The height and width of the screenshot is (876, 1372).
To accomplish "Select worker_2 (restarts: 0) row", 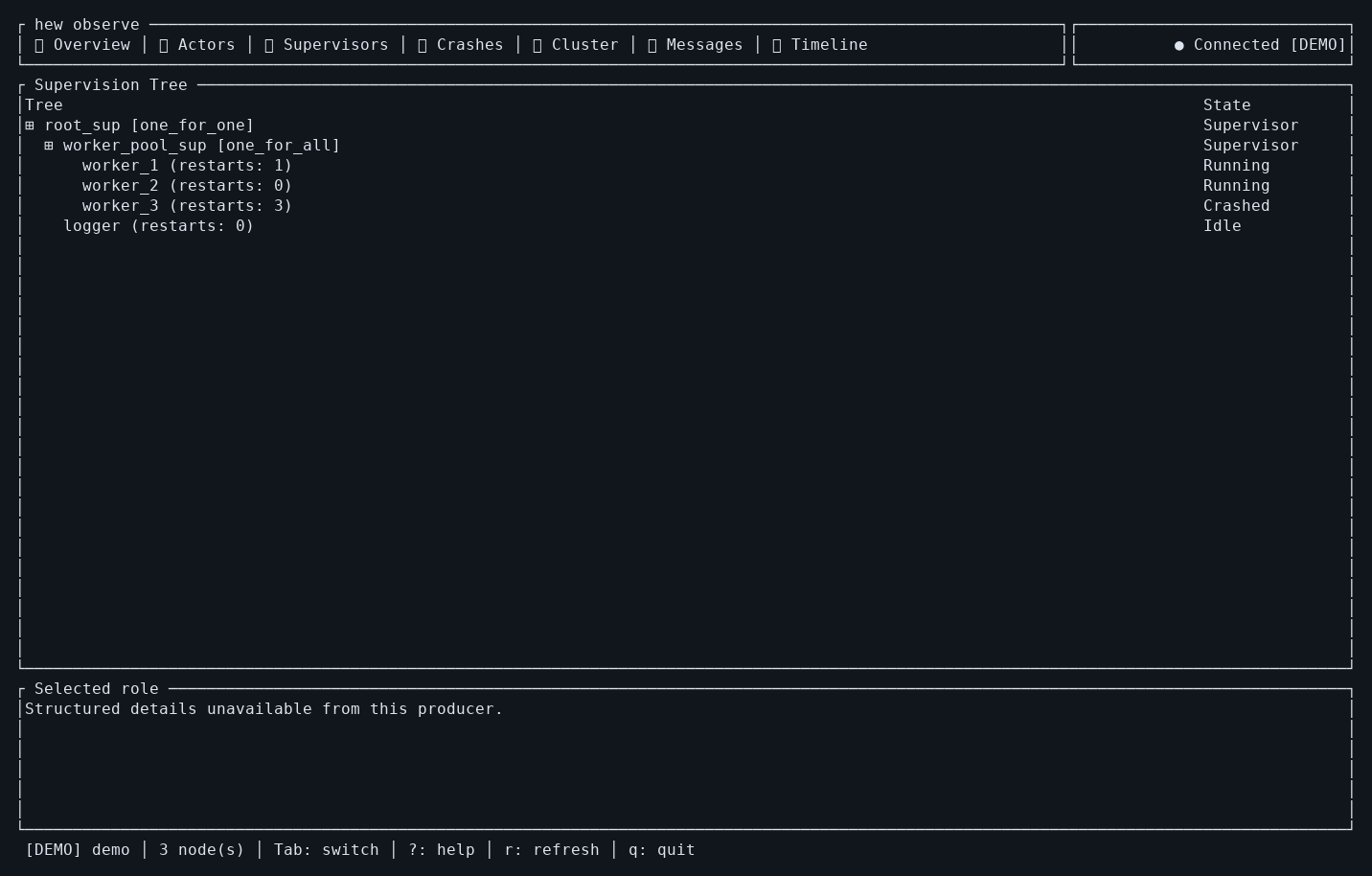I will click(x=686, y=186).
